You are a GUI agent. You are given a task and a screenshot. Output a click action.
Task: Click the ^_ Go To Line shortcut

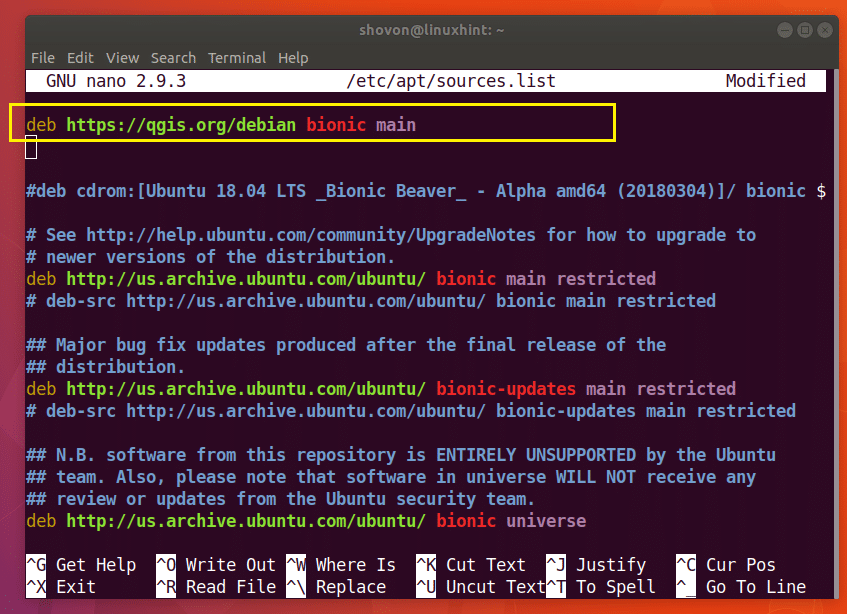741,587
